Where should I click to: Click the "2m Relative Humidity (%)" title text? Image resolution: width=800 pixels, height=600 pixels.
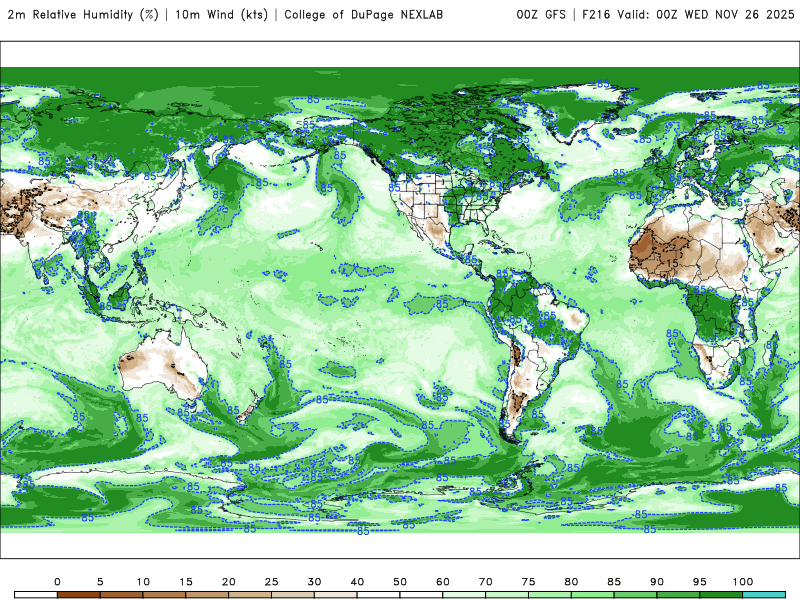pos(83,14)
